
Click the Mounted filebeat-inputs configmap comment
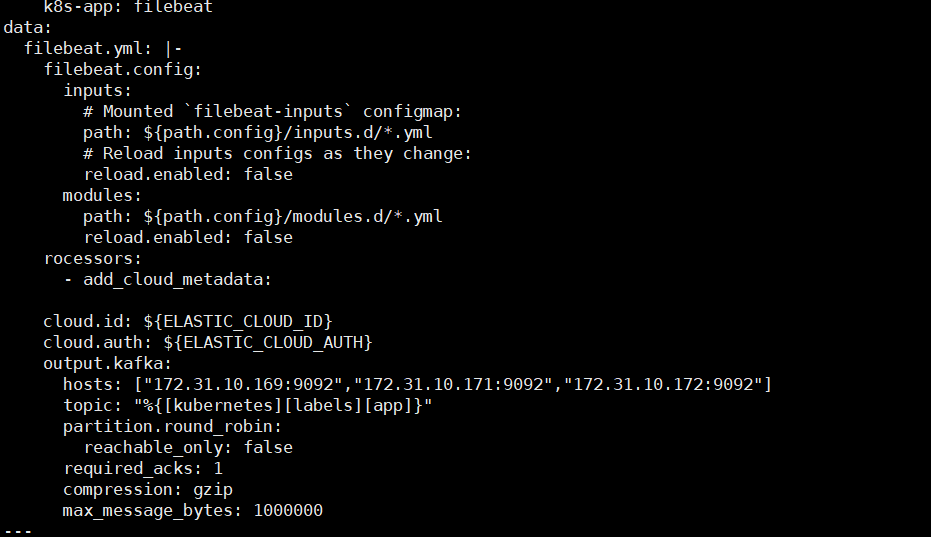coord(273,112)
